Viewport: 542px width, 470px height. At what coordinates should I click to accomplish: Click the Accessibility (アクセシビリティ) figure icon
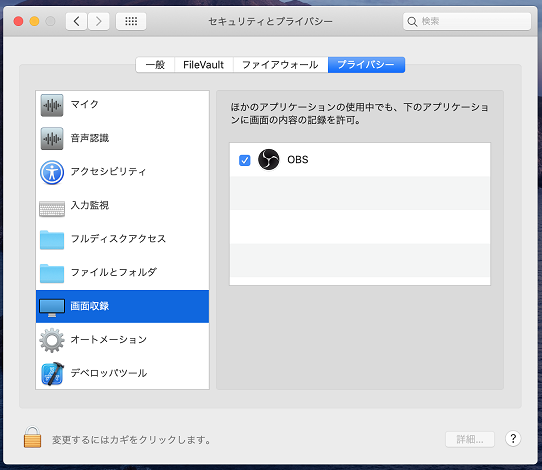pos(52,172)
